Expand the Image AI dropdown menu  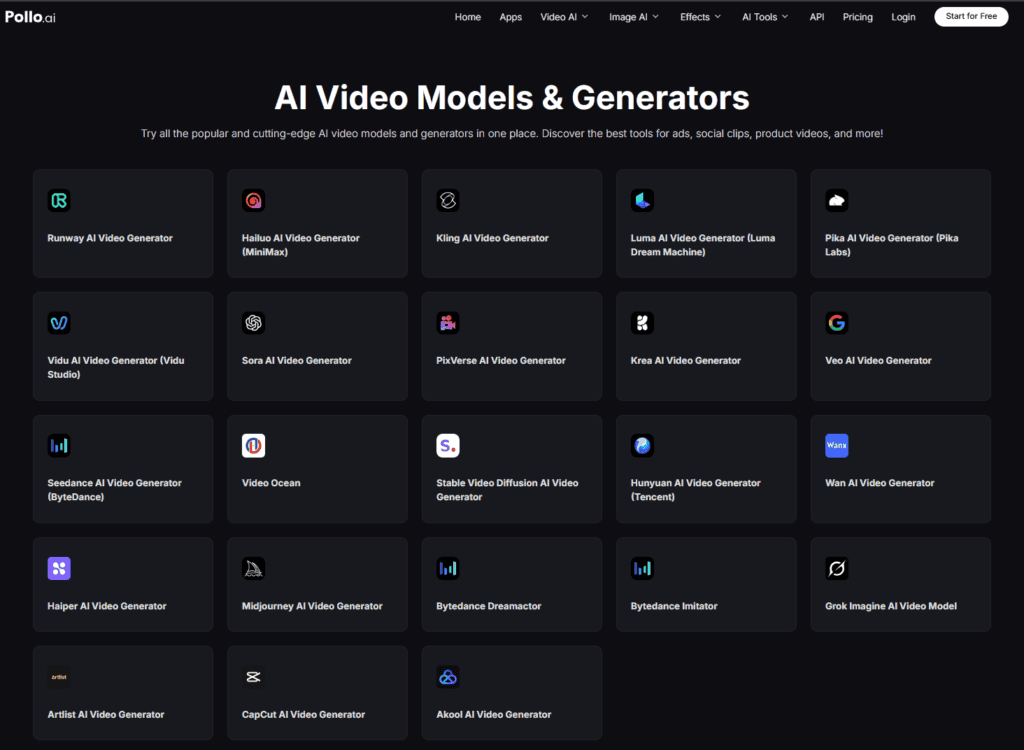[634, 17]
